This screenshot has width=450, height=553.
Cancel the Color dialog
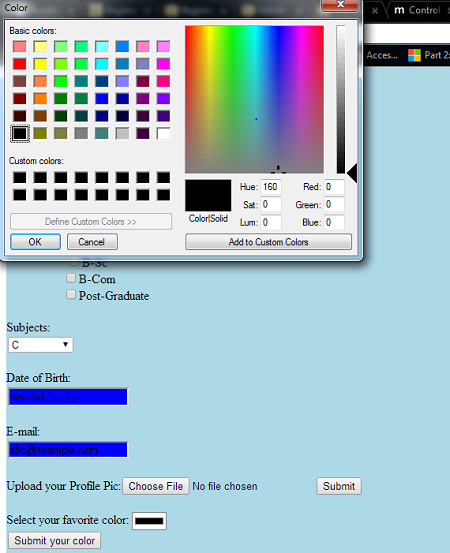coord(92,242)
